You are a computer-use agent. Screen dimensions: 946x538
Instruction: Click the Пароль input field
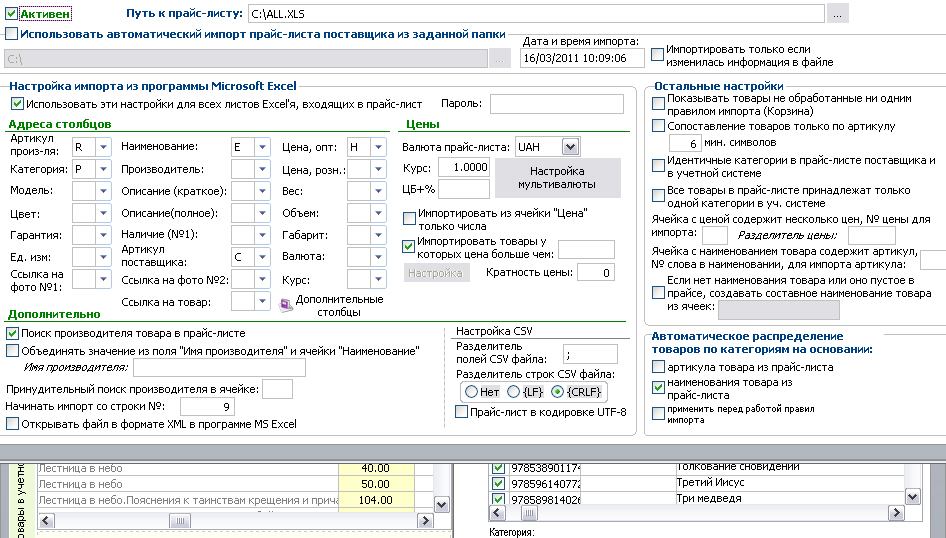(x=556, y=104)
